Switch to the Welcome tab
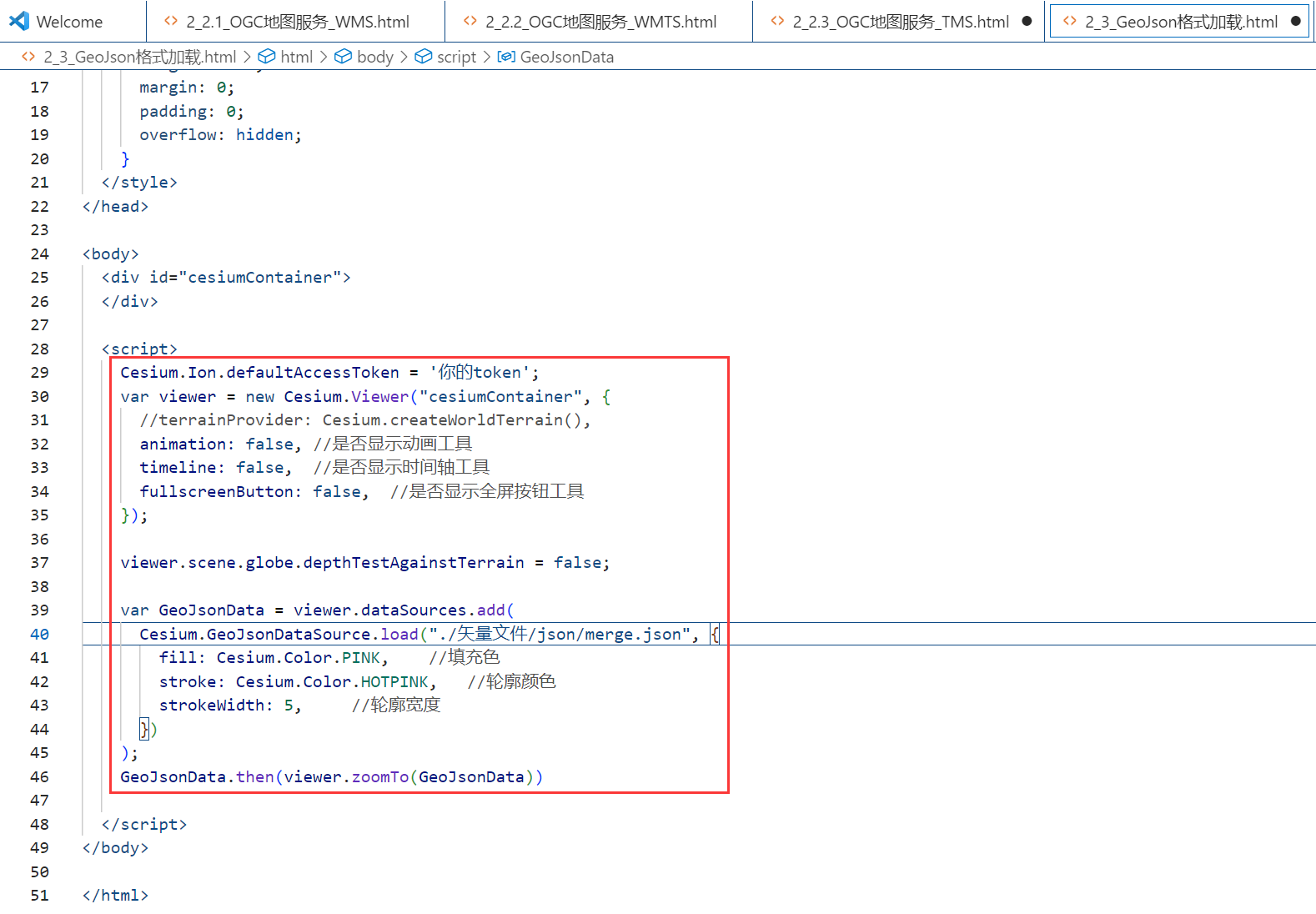This screenshot has height=914, width=1316. (x=70, y=22)
